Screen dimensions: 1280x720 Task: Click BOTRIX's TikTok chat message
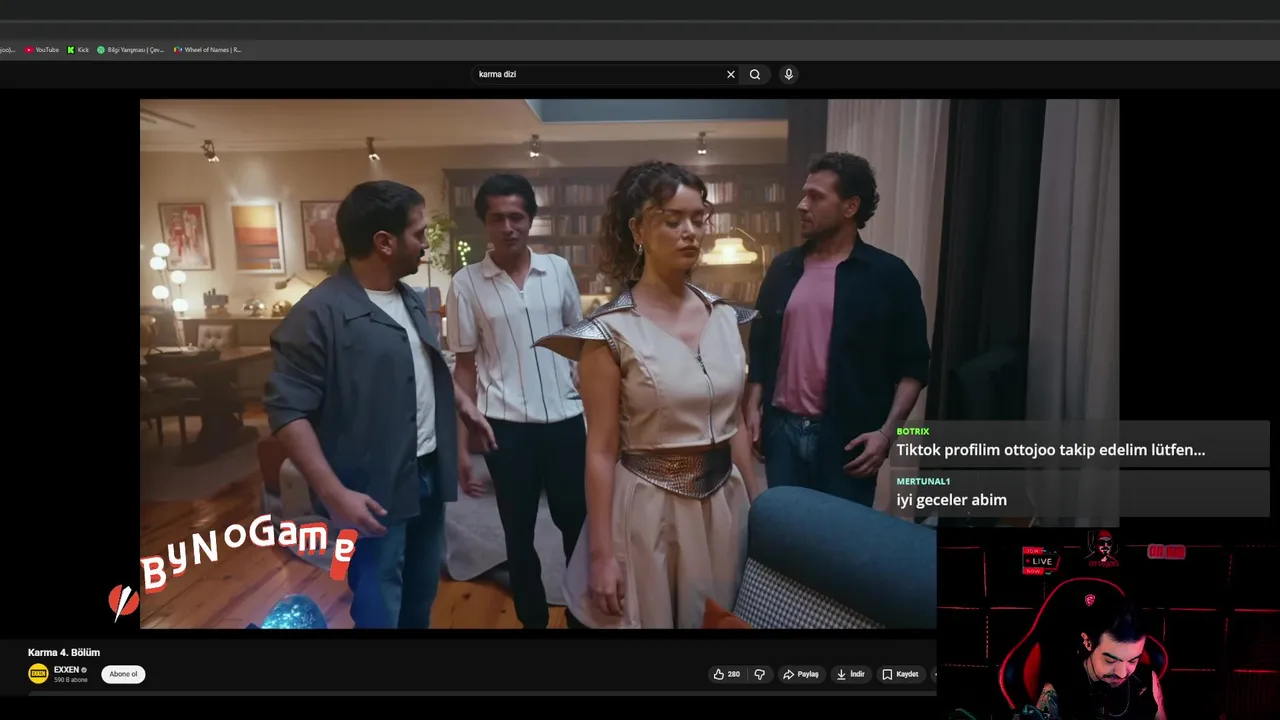[x=1078, y=442]
